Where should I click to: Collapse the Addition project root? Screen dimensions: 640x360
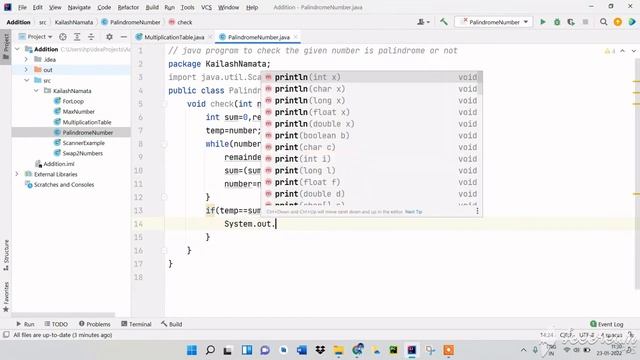click(17, 49)
